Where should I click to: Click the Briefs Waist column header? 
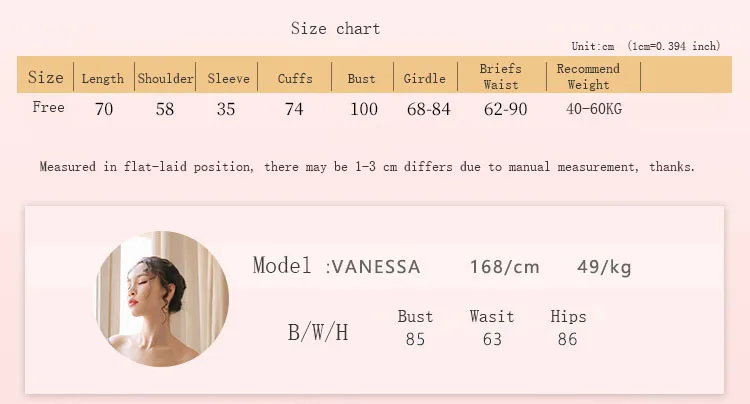[500, 76]
